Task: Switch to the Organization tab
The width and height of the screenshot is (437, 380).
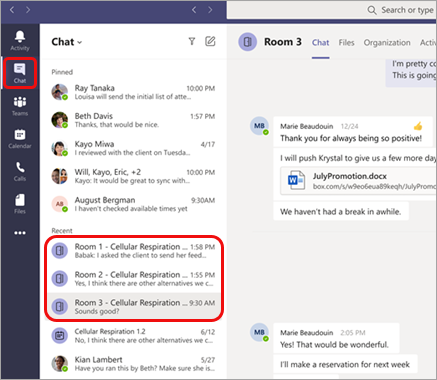Action: coord(387,43)
